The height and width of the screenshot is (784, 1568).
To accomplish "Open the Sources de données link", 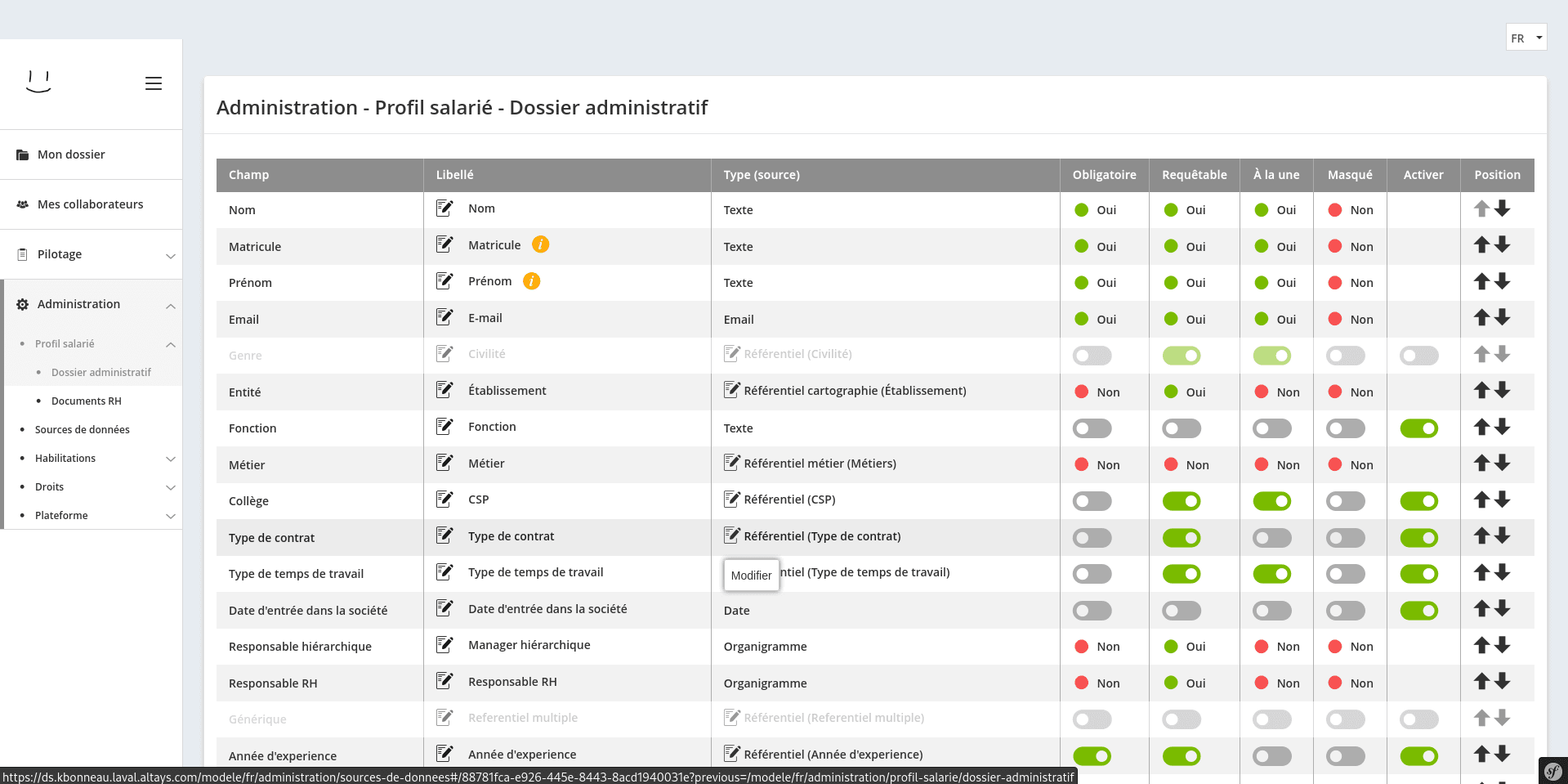I will coord(82,430).
